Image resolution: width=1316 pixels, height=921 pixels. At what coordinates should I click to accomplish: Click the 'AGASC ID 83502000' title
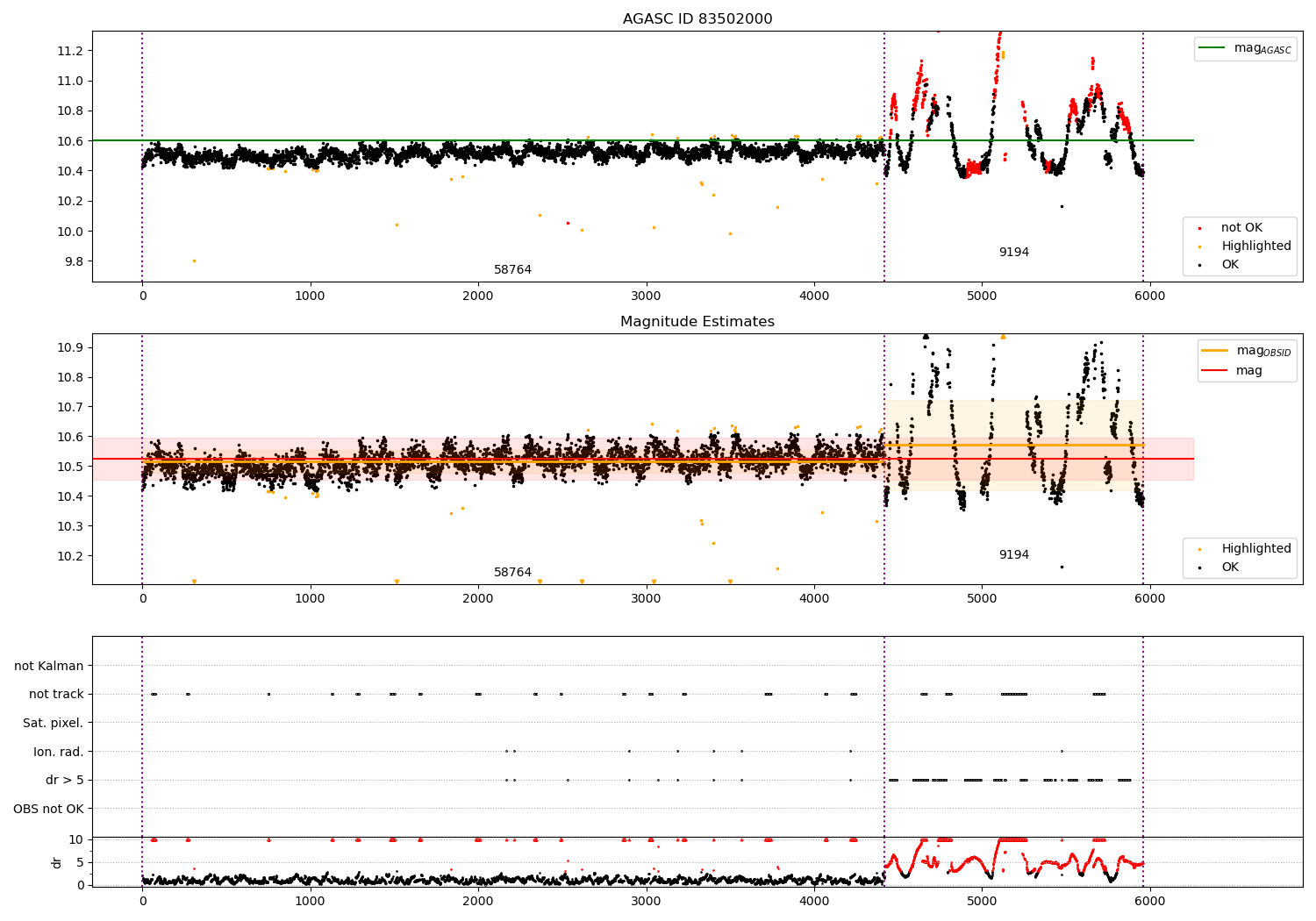click(x=697, y=19)
